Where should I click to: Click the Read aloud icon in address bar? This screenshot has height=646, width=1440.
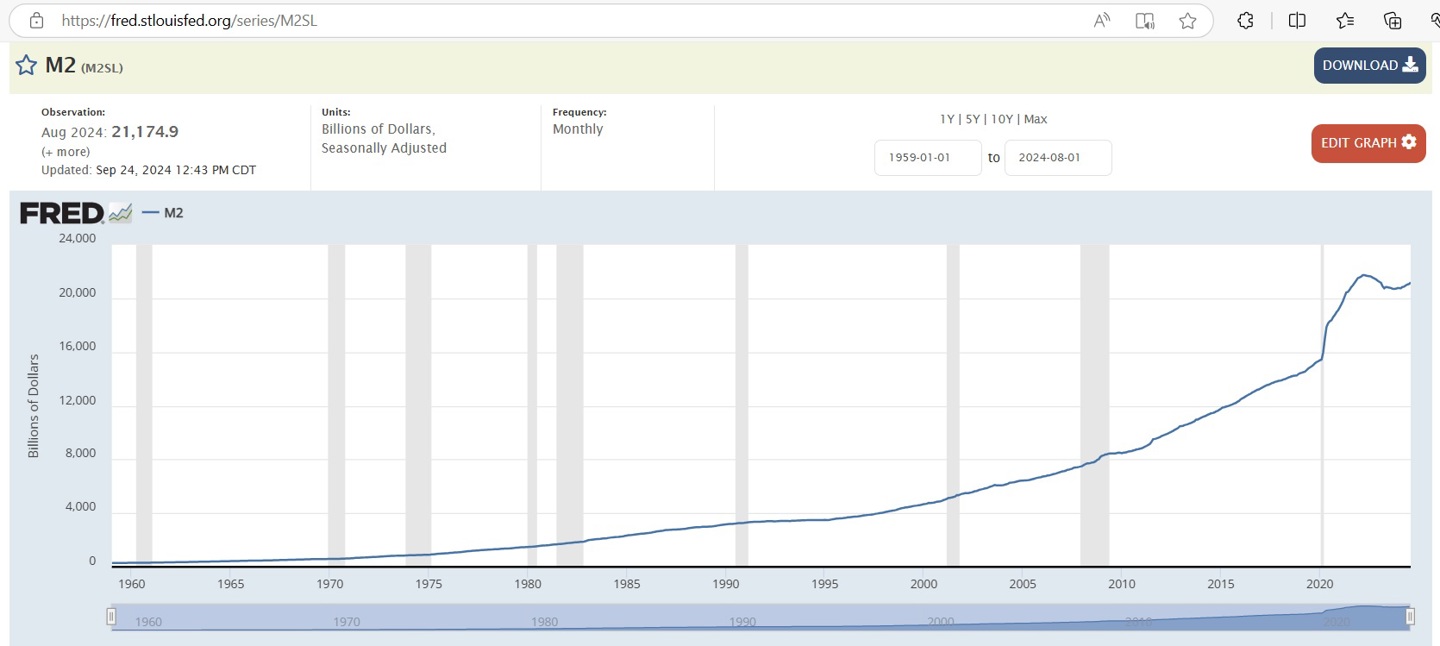[x=1102, y=20]
